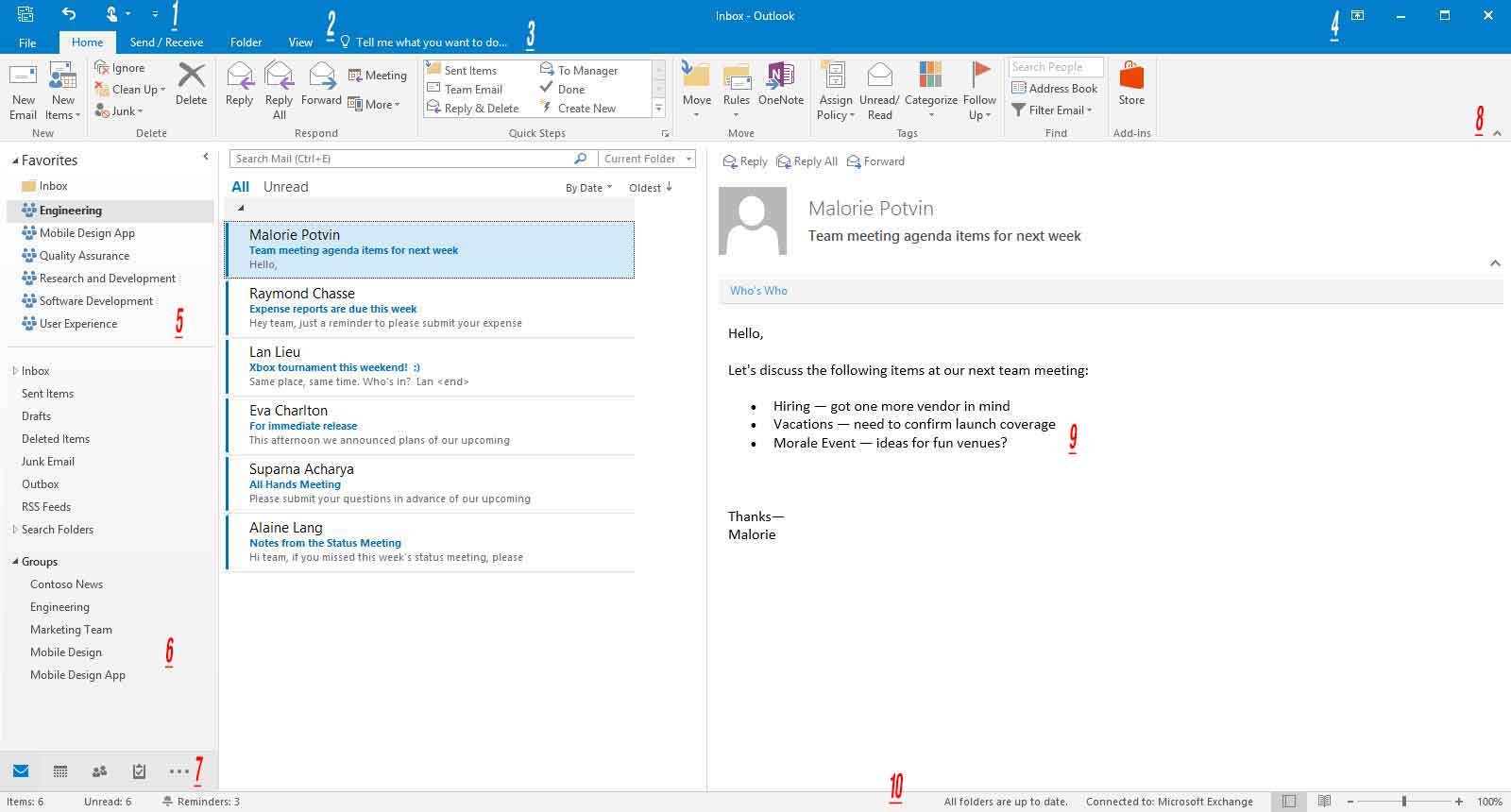This screenshot has width=1511, height=812.
Task: Open Categorize color options
Action: [x=931, y=91]
